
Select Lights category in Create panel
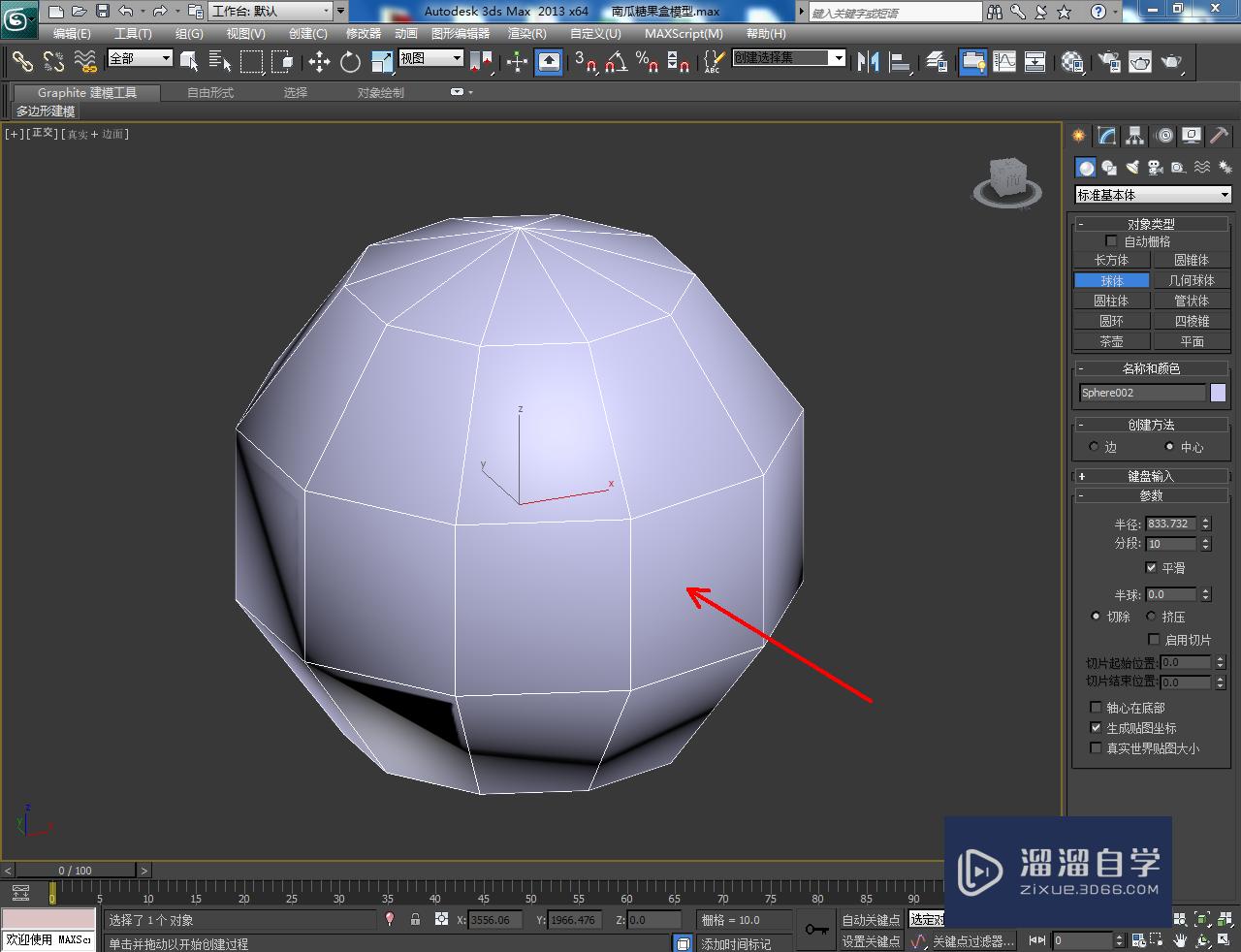[x=1131, y=168]
